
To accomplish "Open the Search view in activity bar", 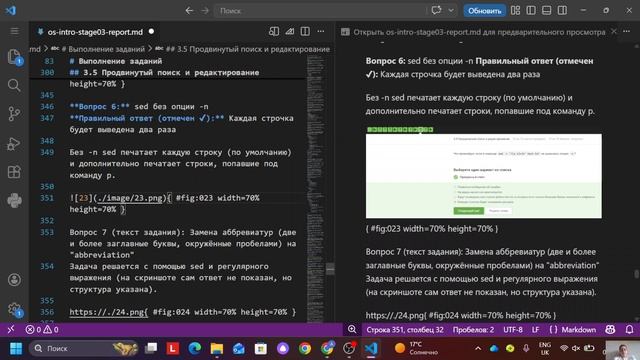I will click(x=14, y=85).
